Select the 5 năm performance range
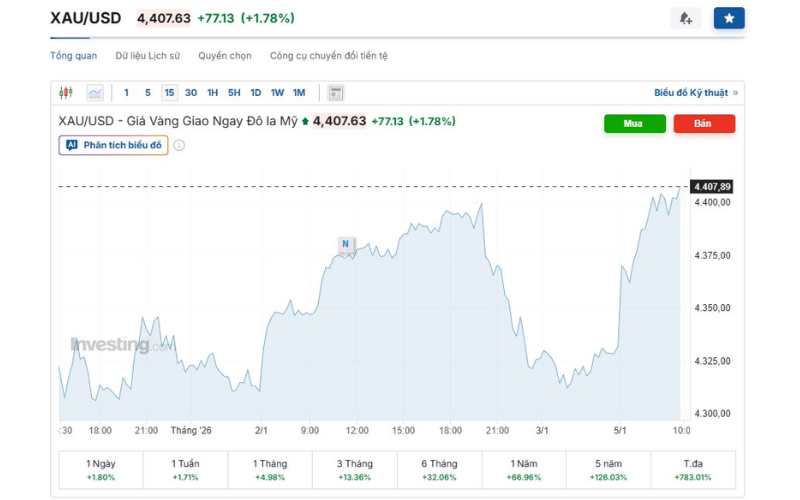Screen dimensions: 800x500 coord(608,470)
